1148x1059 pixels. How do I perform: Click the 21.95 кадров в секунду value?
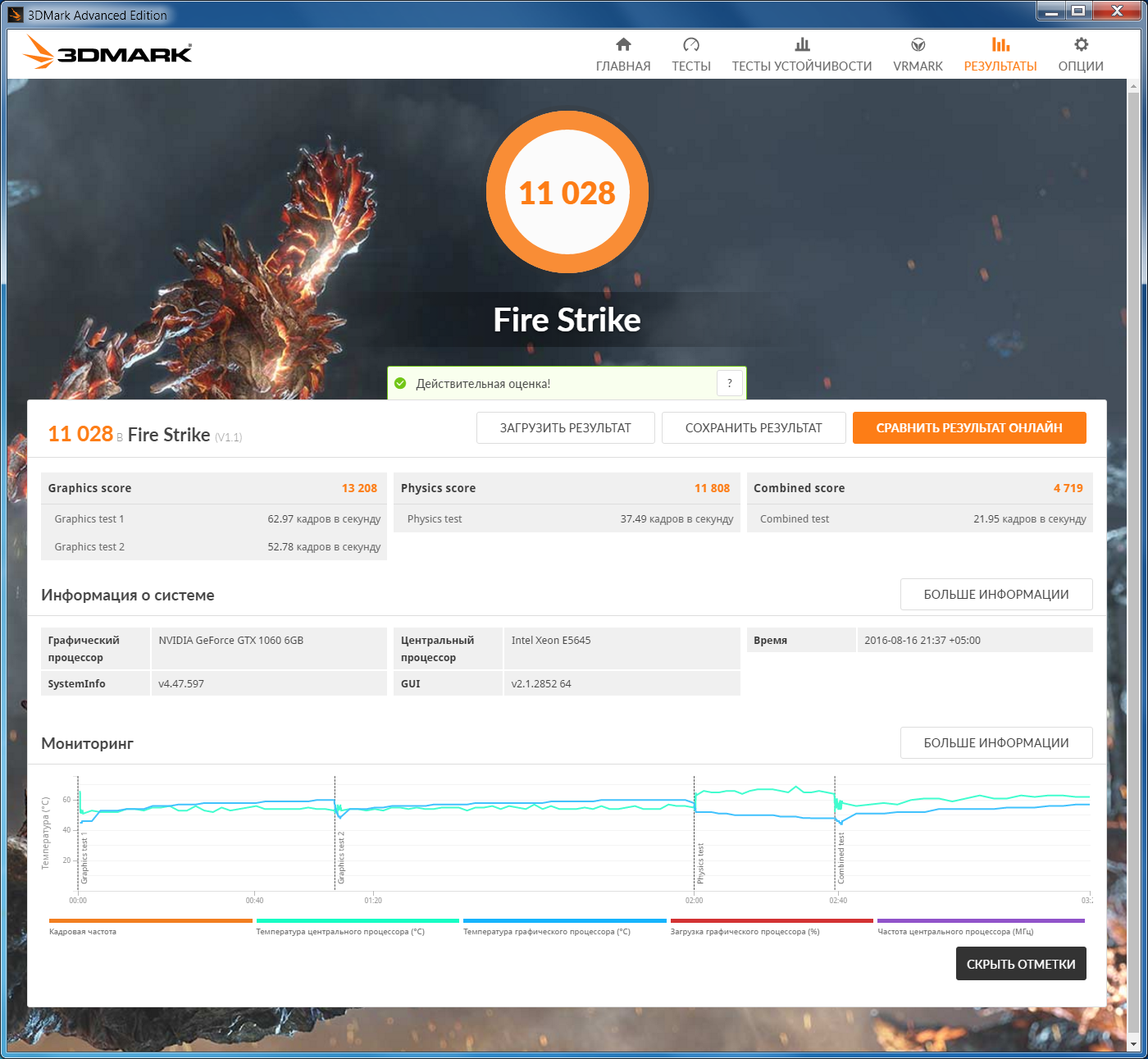(1030, 518)
